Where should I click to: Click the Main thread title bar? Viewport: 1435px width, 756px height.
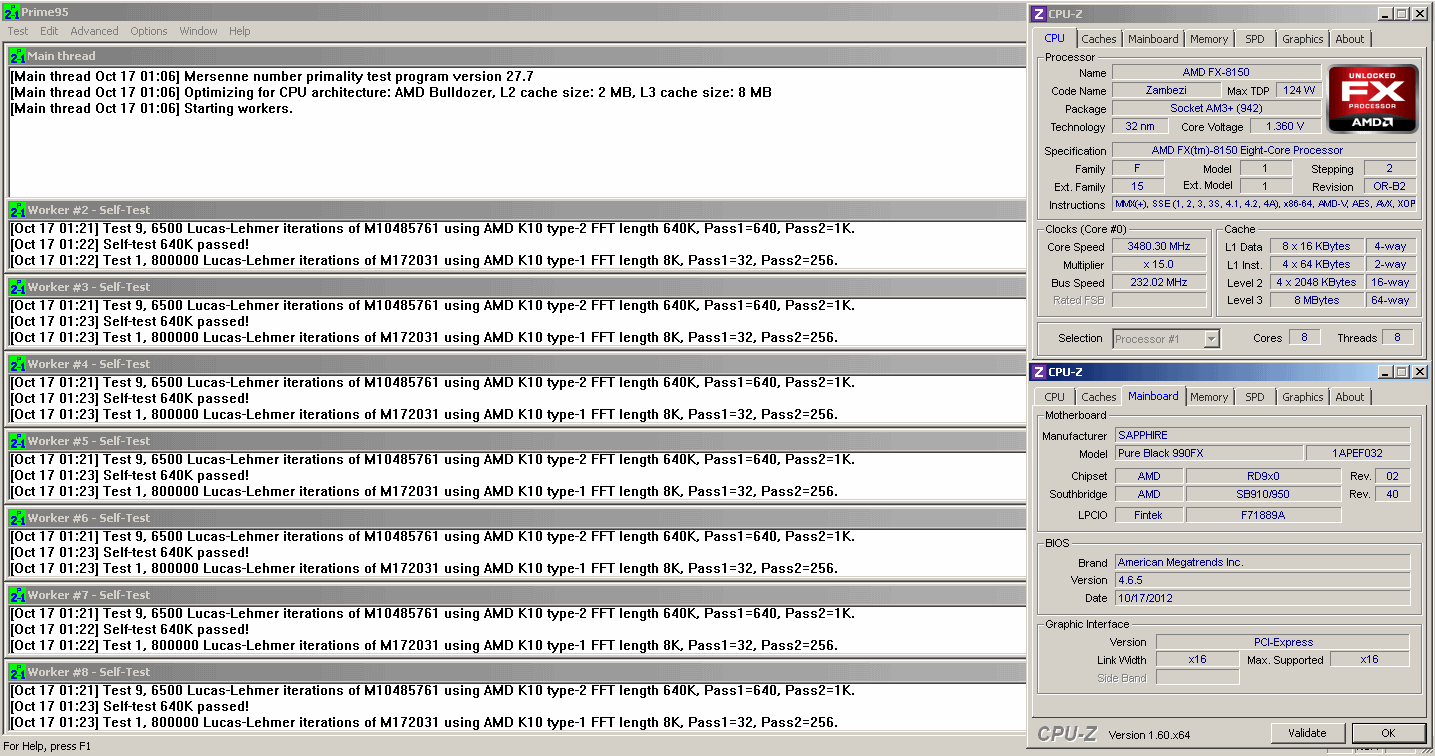(x=516, y=56)
